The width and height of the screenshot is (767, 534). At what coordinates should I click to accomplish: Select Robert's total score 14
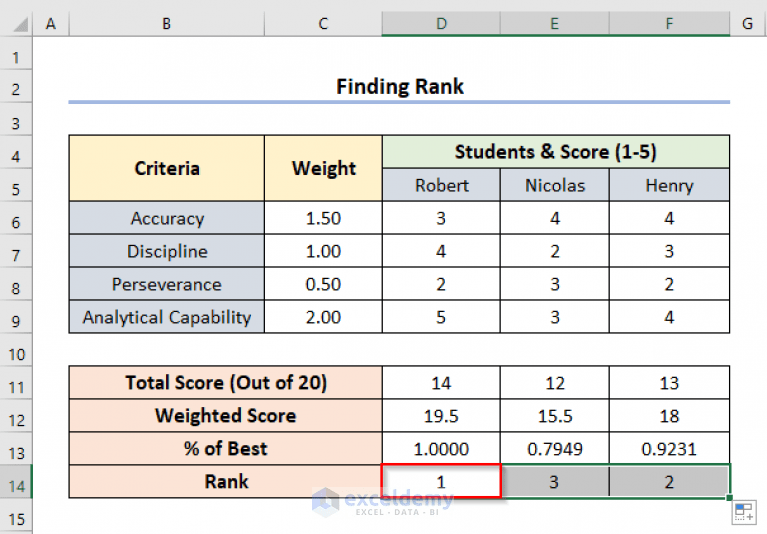click(441, 382)
